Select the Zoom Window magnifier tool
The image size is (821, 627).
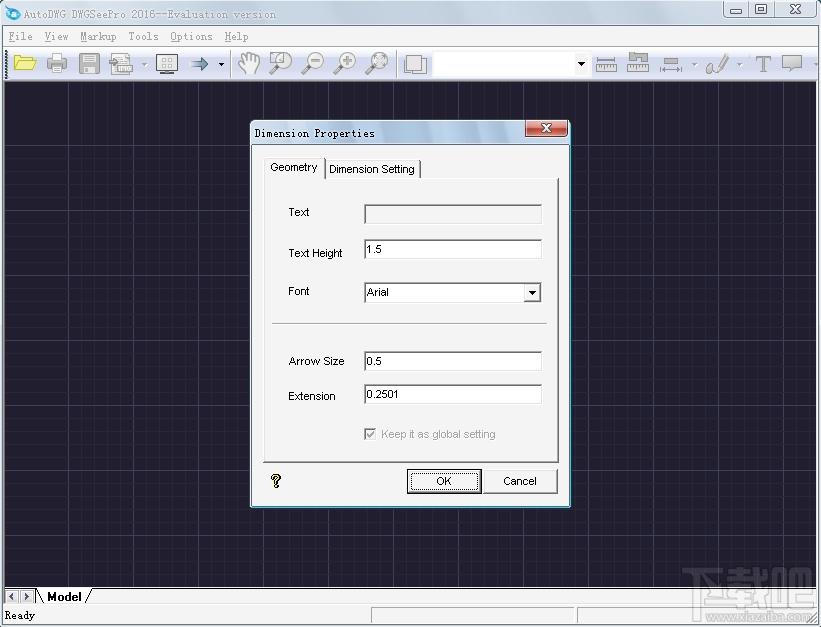[x=281, y=63]
